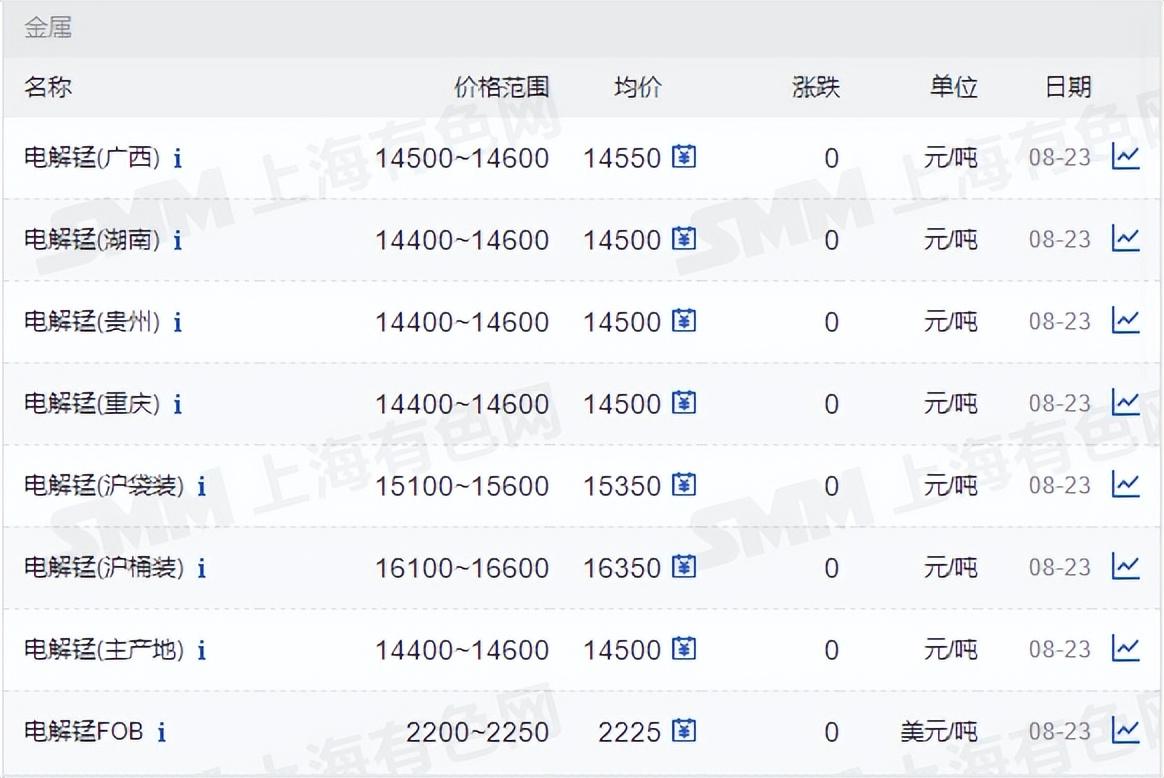Click average price 14550
This screenshot has height=778, width=1164.
[x=622, y=158]
